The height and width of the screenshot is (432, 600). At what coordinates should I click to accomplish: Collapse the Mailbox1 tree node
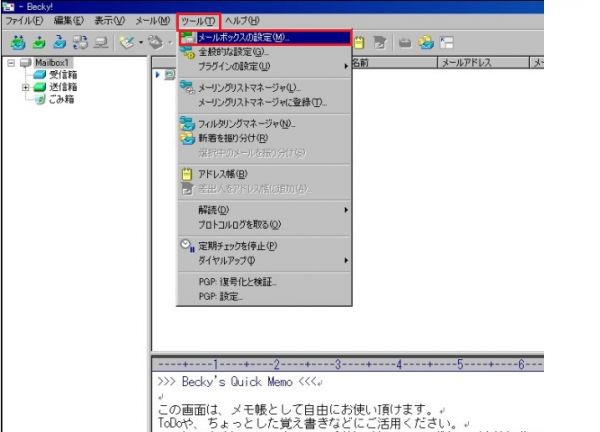[x=11, y=62]
